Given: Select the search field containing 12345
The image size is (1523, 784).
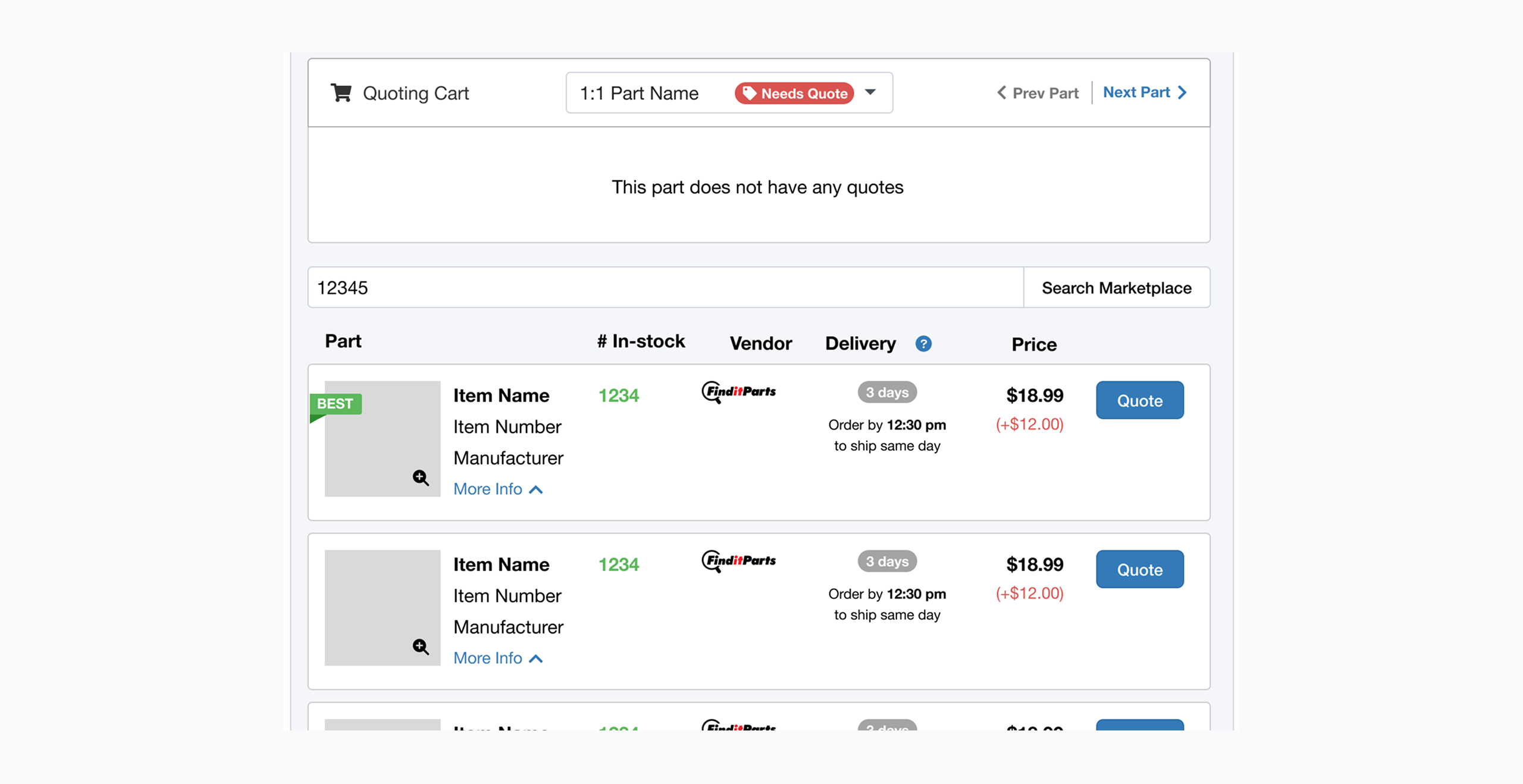Looking at the screenshot, I should [654, 287].
